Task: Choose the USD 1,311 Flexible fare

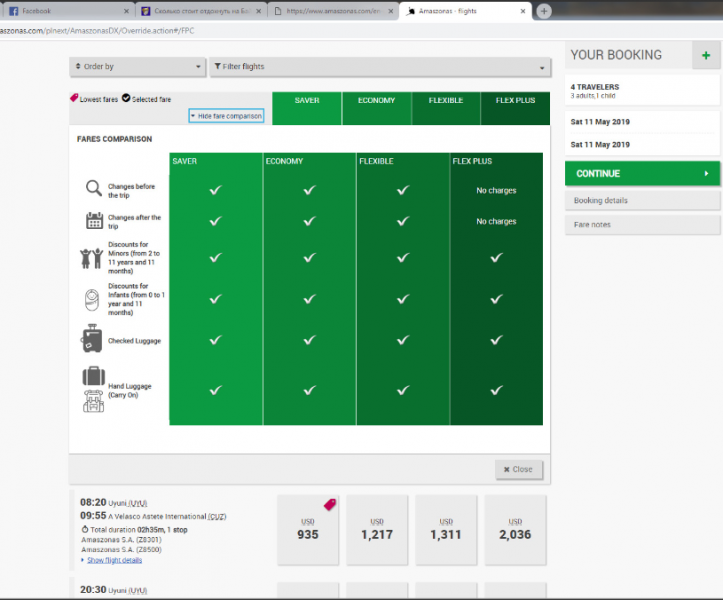Action: pos(446,530)
